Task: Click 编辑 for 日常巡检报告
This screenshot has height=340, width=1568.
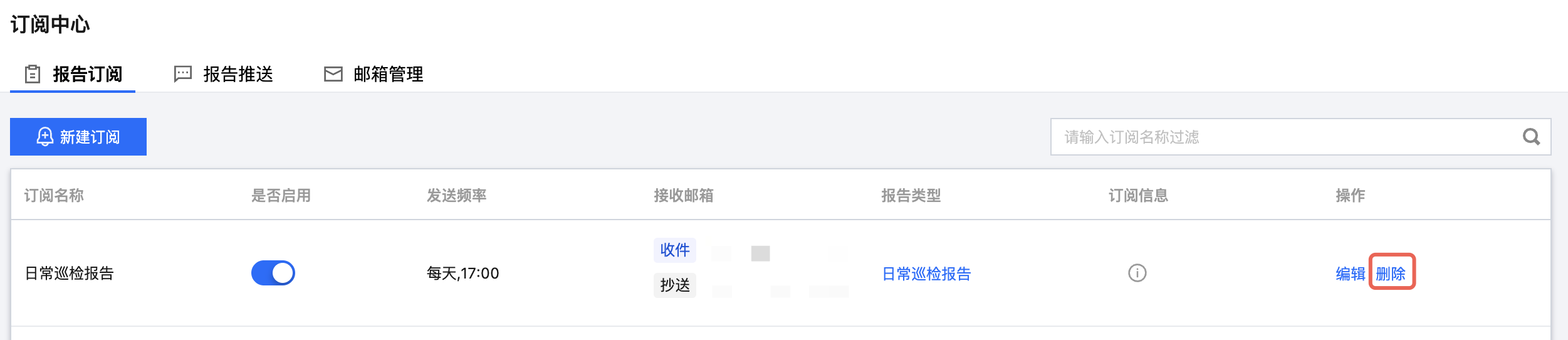Action: 1350,274
